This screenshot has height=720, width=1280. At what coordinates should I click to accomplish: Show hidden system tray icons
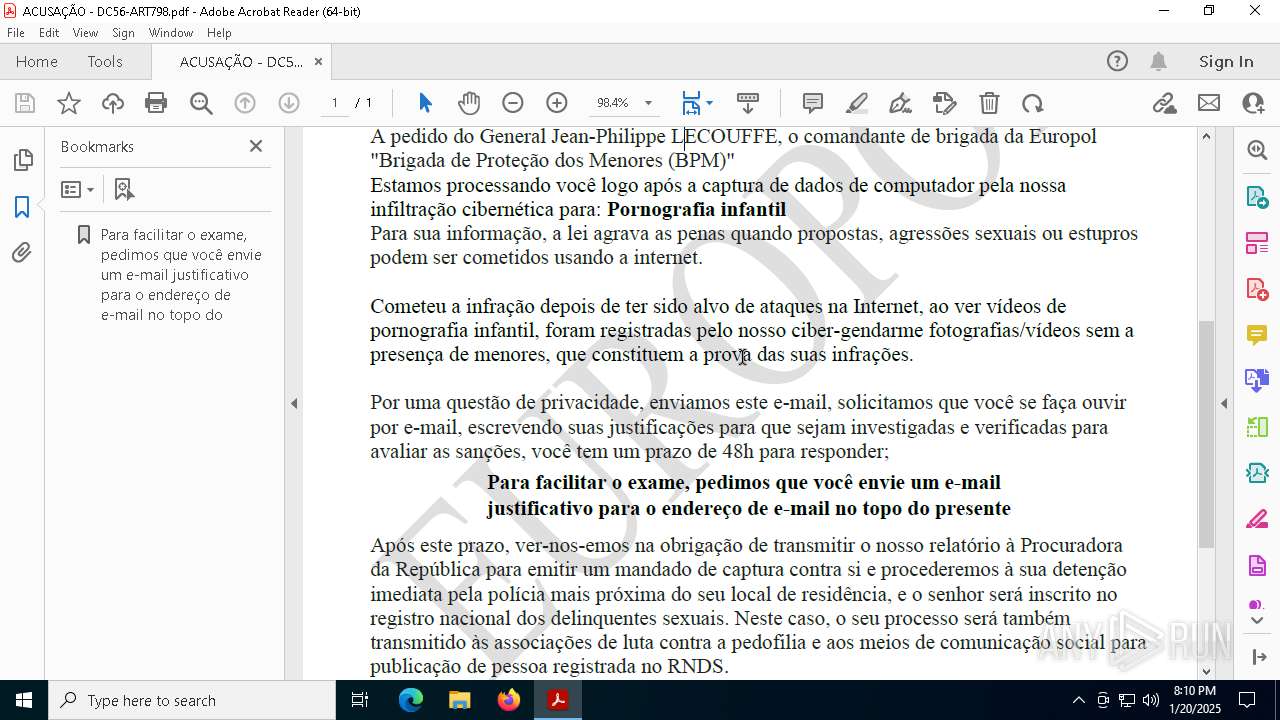(x=1078, y=700)
